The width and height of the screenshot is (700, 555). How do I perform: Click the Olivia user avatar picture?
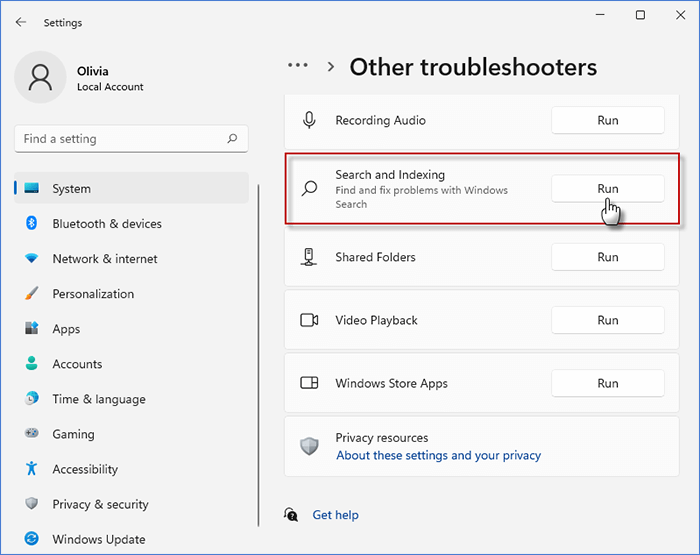pos(41,78)
